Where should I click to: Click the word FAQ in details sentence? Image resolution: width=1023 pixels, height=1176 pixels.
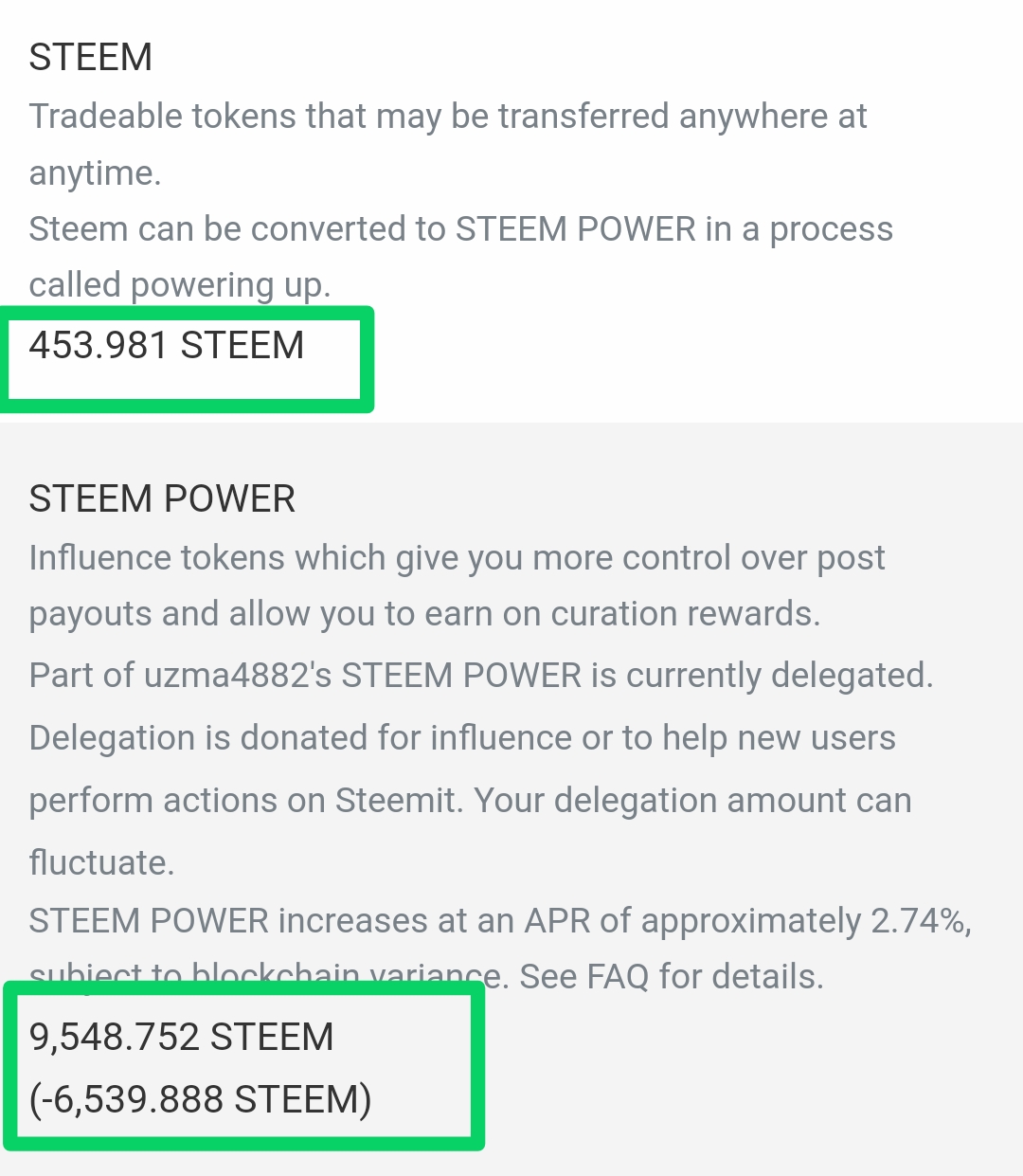618,976
